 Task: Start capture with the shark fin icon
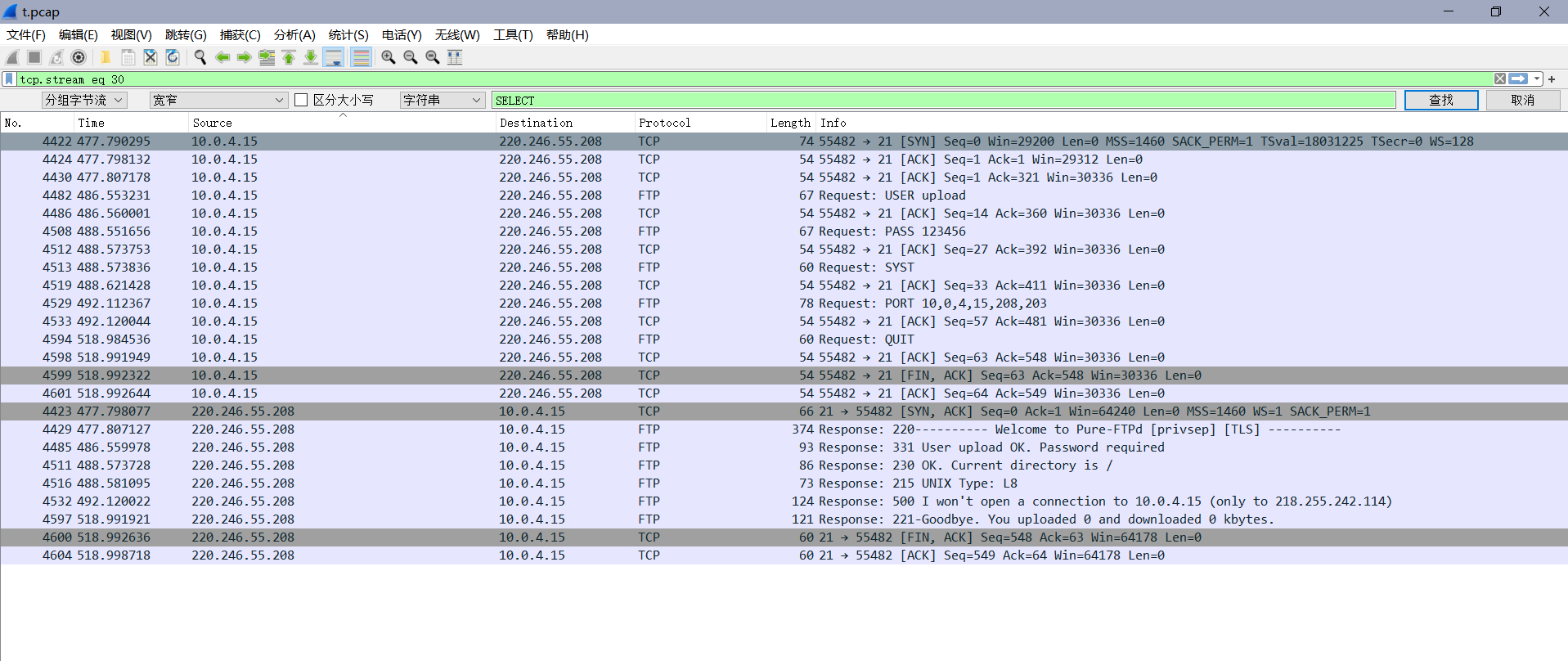pyautogui.click(x=12, y=57)
